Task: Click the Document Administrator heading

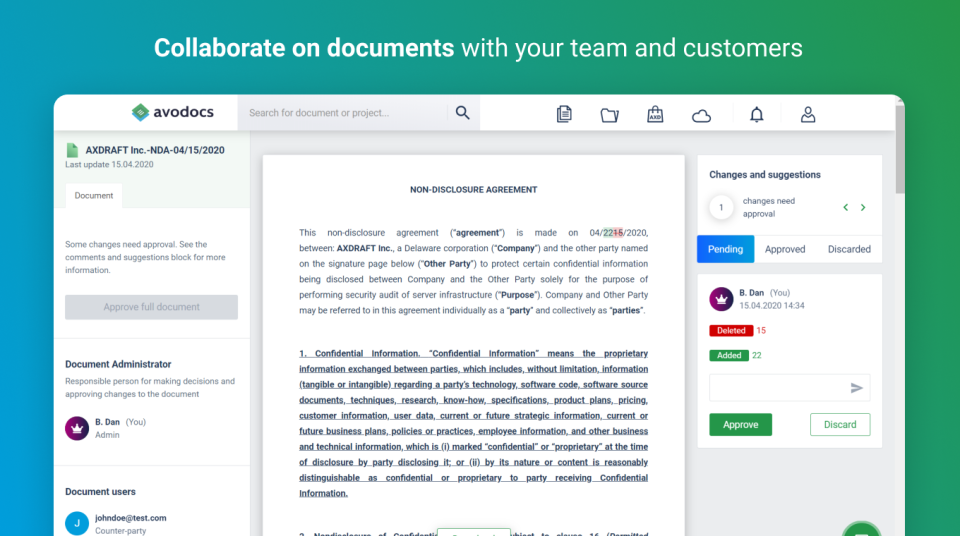Action: [x=118, y=364]
